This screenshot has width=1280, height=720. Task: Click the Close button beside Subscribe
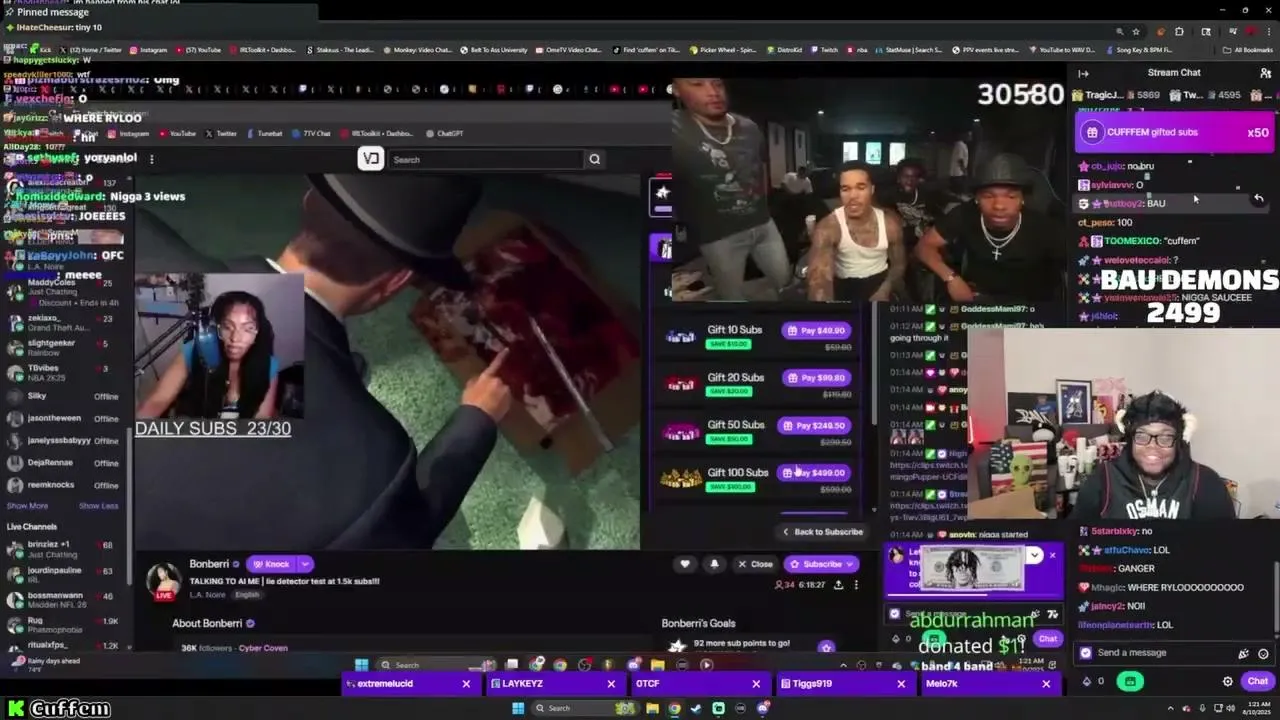[x=755, y=564]
